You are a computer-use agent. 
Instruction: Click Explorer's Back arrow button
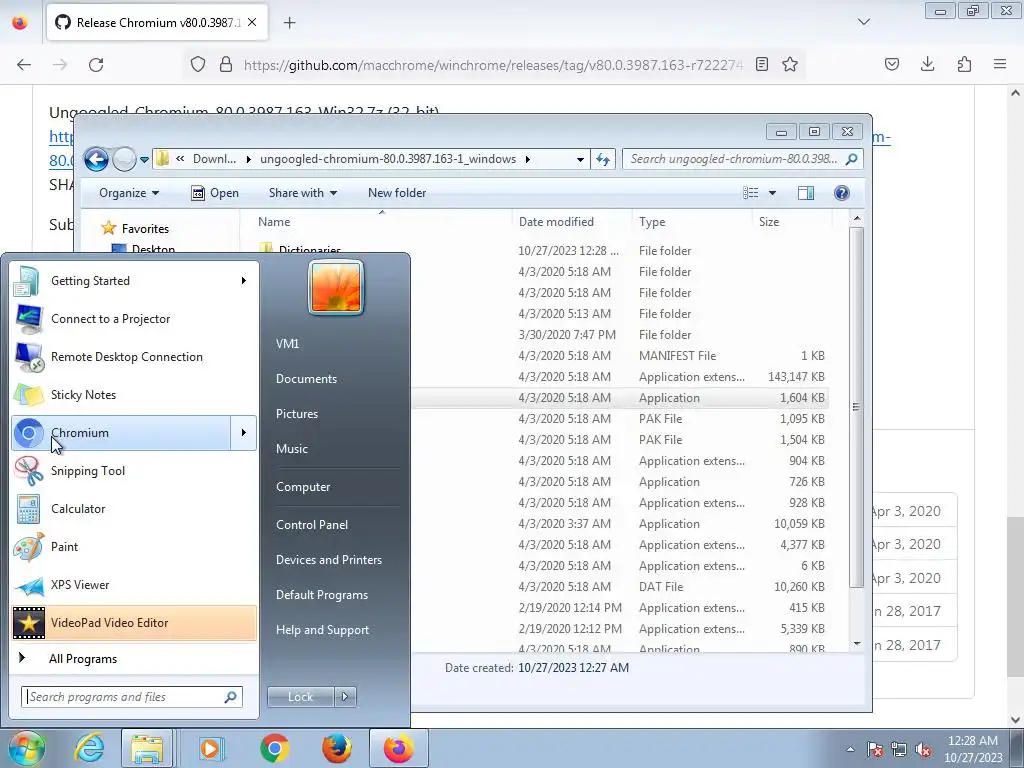tap(96, 159)
